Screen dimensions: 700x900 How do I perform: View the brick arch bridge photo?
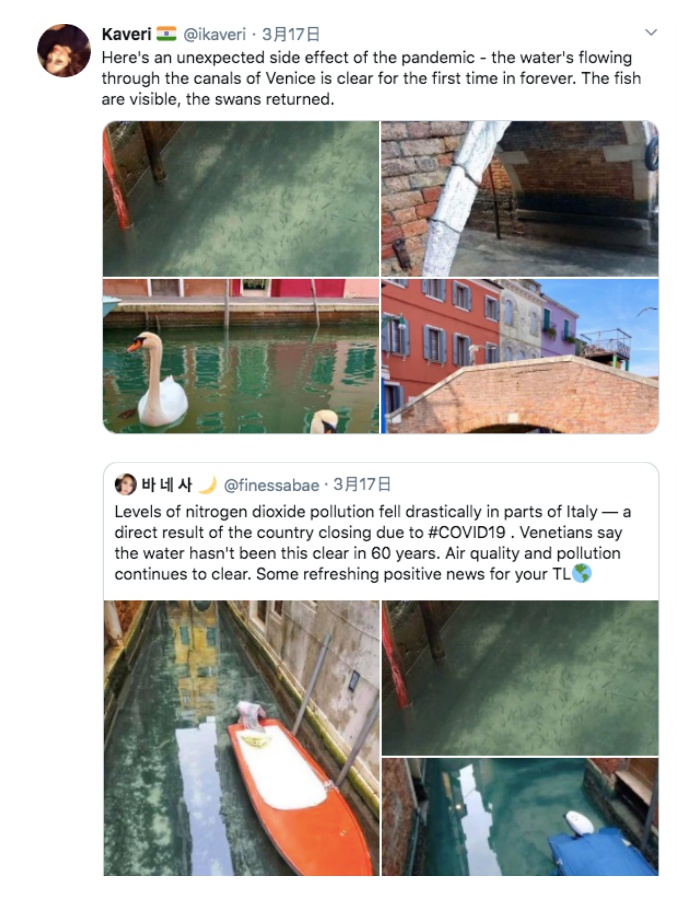point(520,199)
